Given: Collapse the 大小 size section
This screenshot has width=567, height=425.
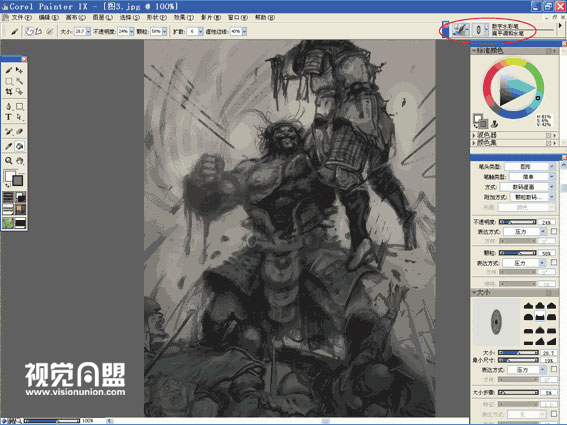Looking at the screenshot, I should (474, 292).
